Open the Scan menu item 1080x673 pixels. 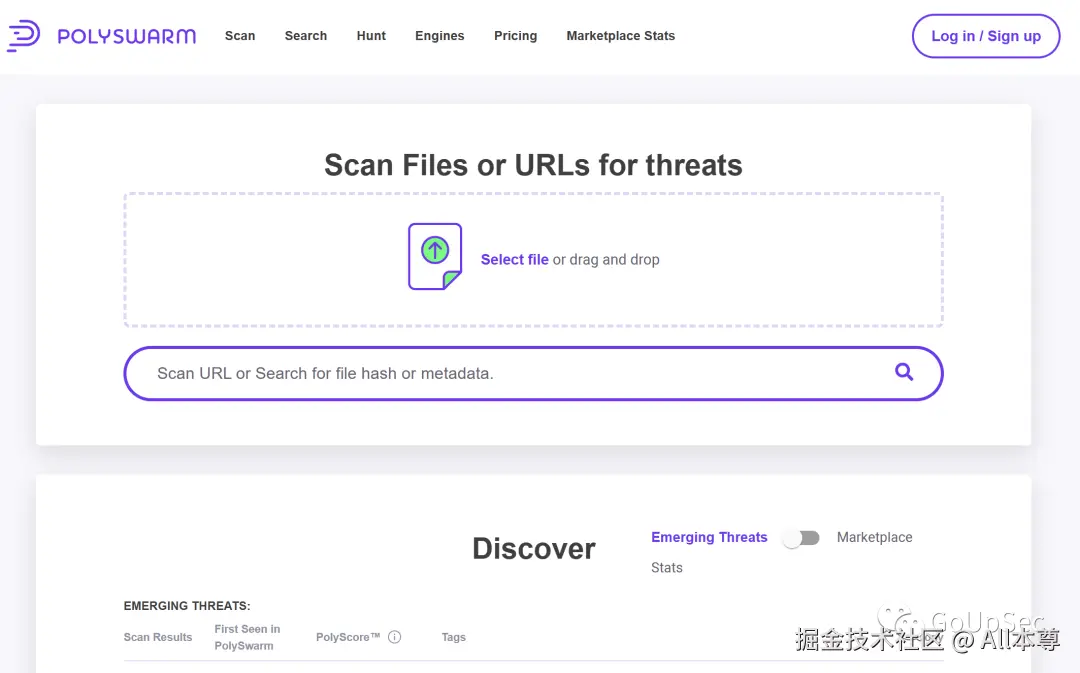[x=240, y=36]
